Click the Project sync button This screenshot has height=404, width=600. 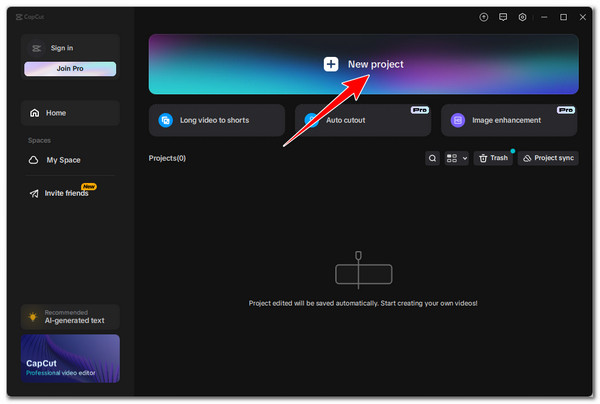(x=548, y=158)
